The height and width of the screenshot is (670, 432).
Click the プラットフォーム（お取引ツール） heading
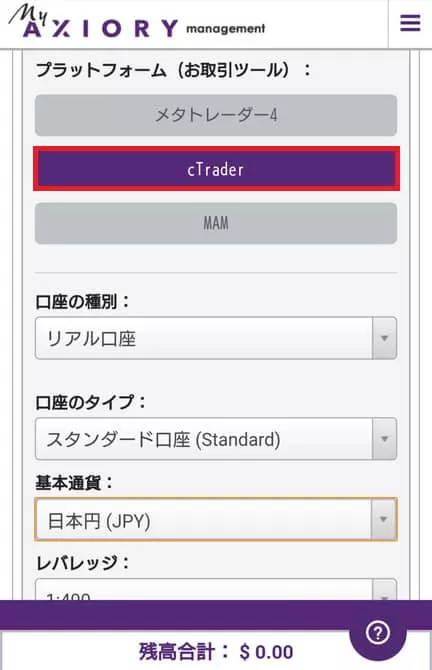(x=173, y=70)
